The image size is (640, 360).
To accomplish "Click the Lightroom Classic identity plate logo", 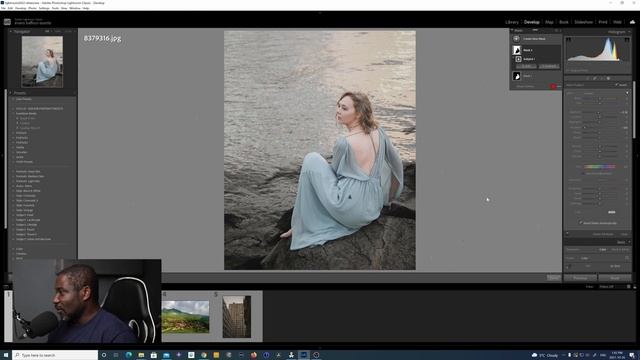I will 7,22.
